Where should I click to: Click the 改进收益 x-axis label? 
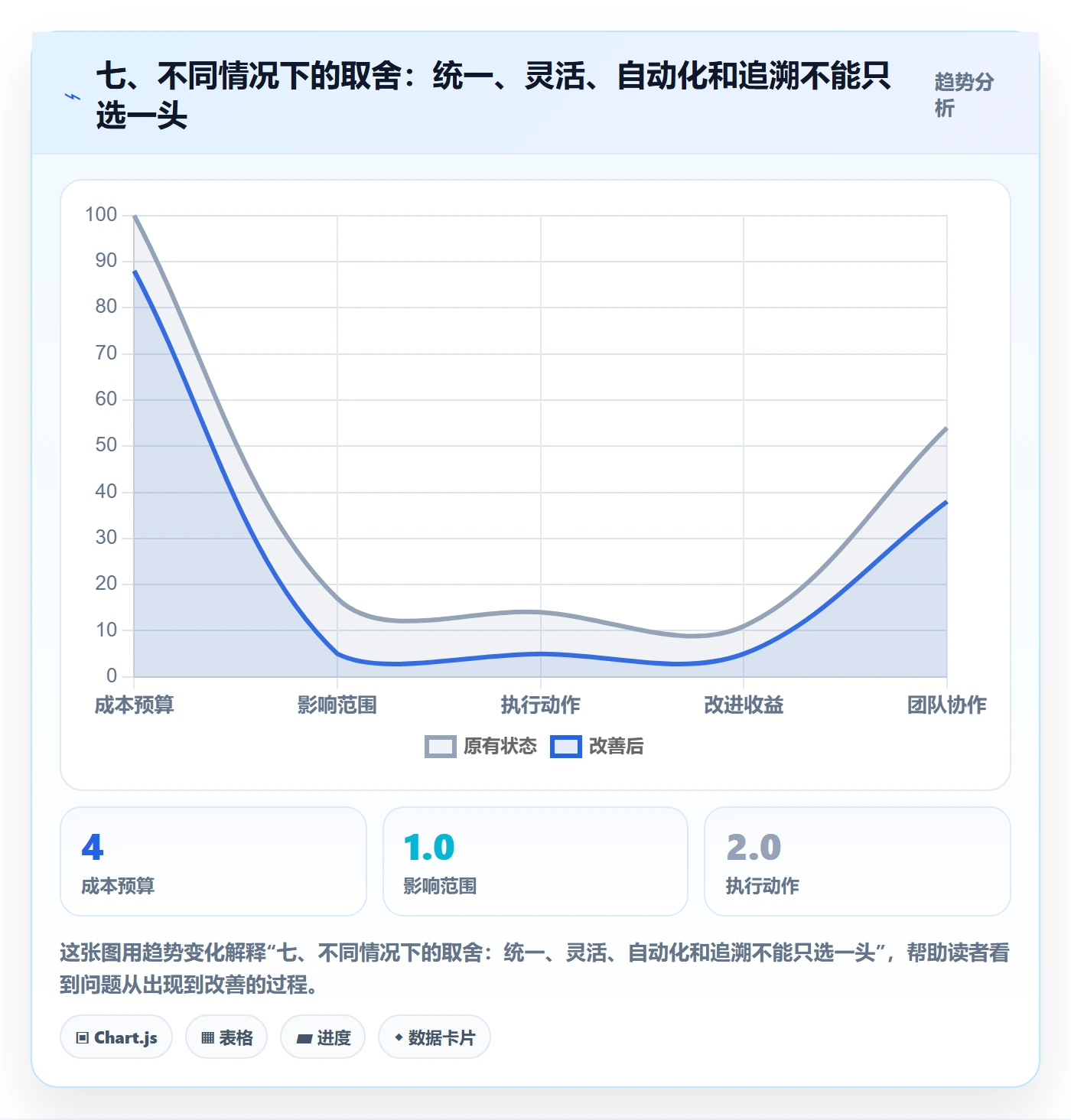744,705
